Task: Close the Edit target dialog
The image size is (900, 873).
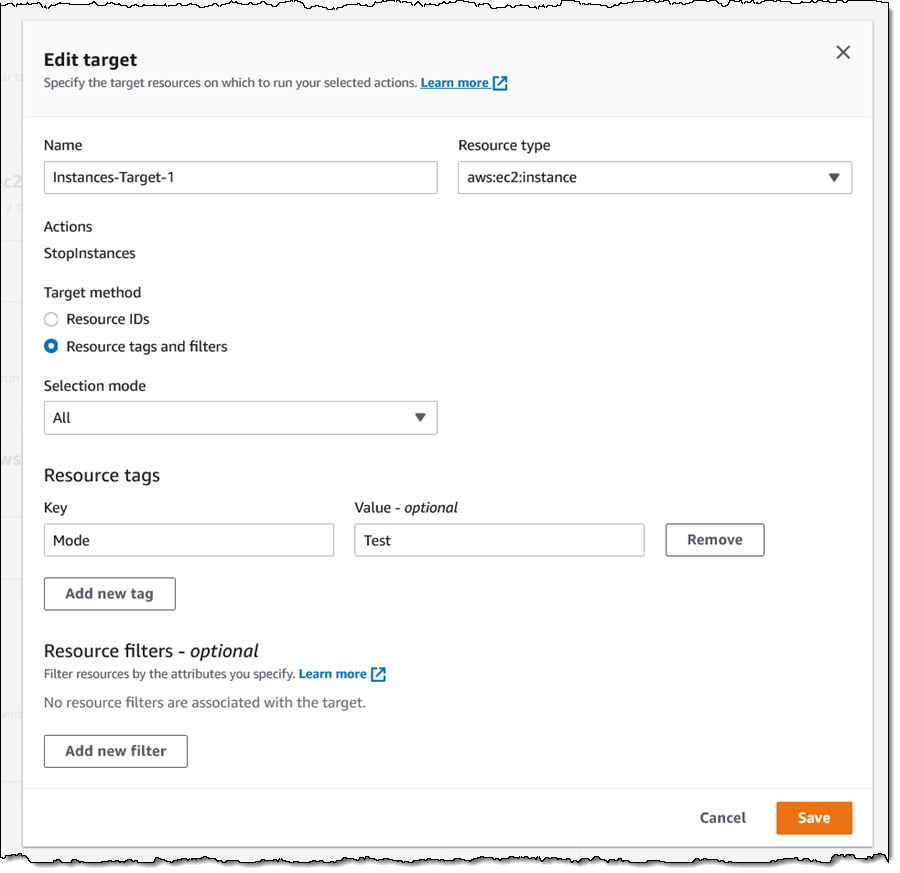Action: click(x=843, y=52)
